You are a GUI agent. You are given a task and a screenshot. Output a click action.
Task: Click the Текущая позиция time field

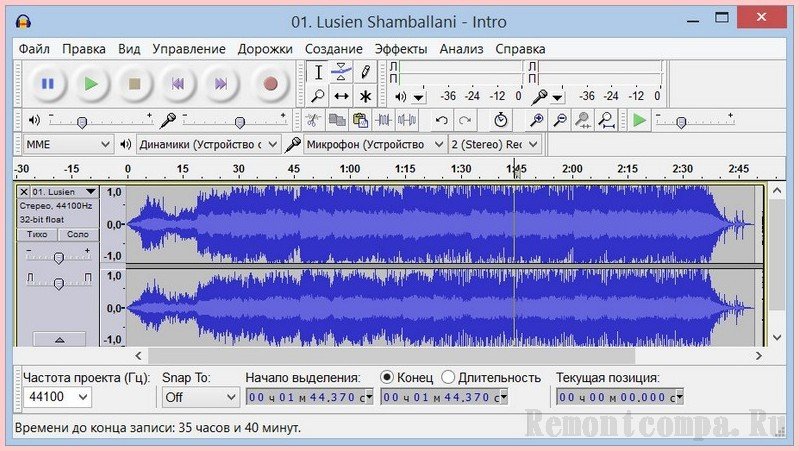click(x=620, y=397)
